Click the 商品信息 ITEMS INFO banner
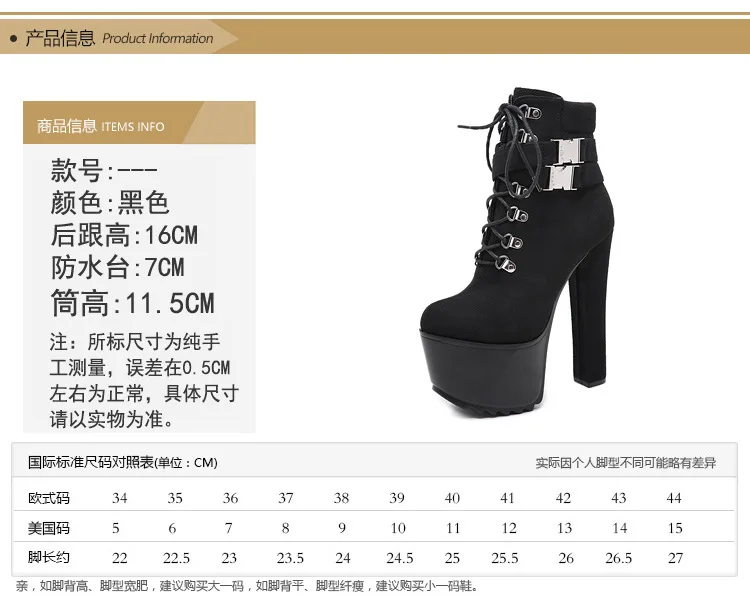This screenshot has height=604, width=750. pos(139,122)
